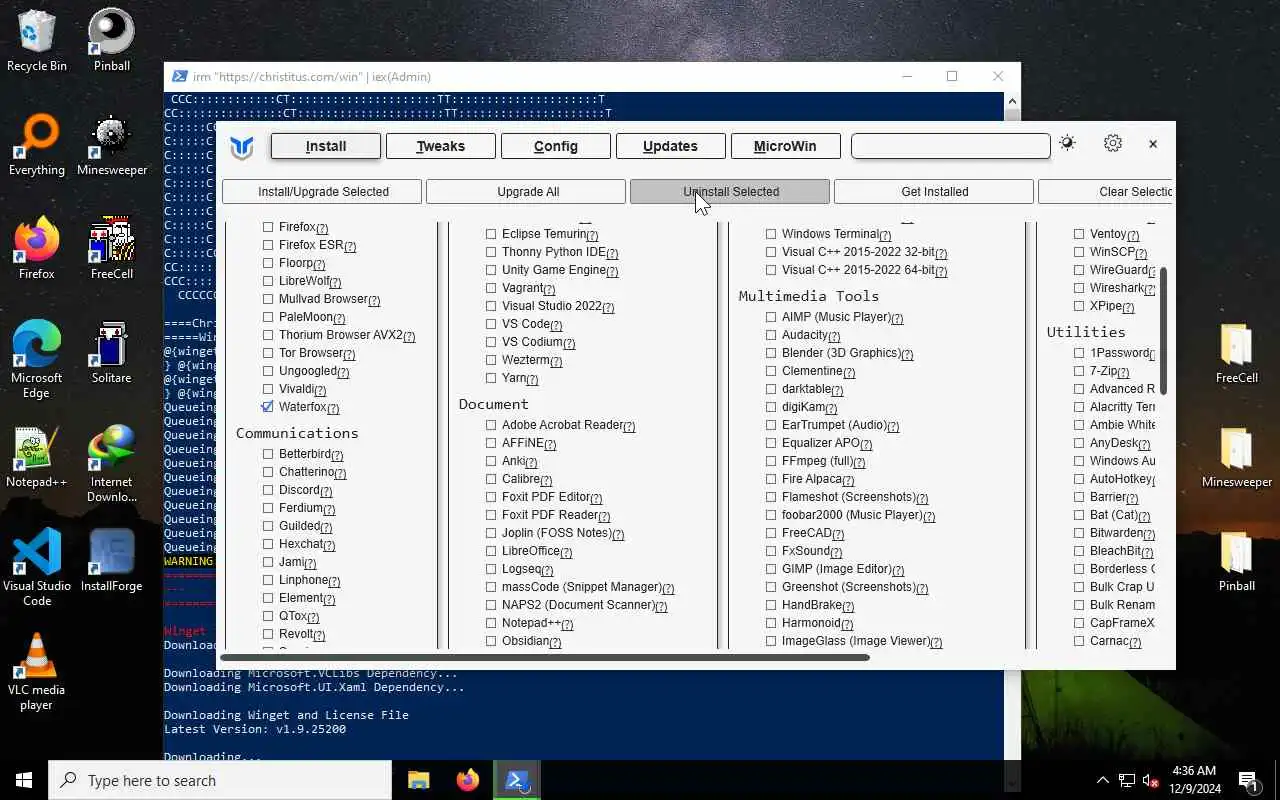Open the Windows Start menu
This screenshot has width=1280, height=800.
(x=24, y=780)
